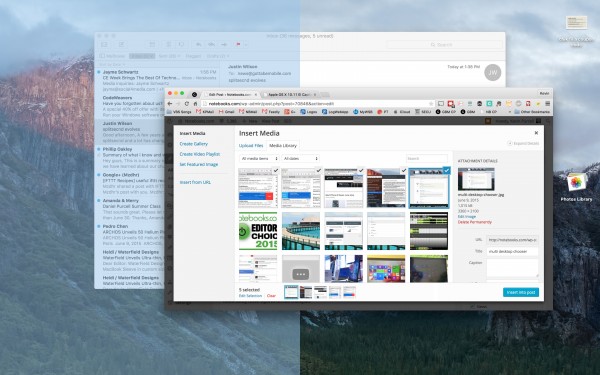600x375 pixels.
Task: Uncheck the blue-highlighted selected thumbnail checkmark
Action: coord(446,171)
